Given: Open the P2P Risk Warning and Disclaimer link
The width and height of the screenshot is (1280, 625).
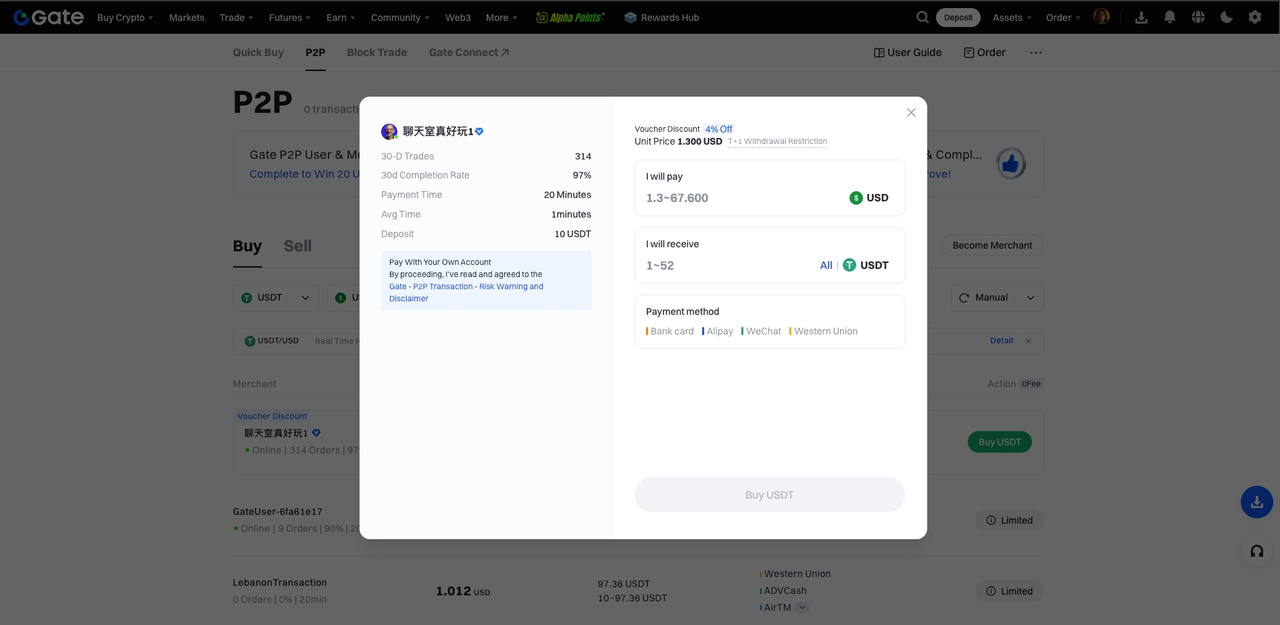Looking at the screenshot, I should (x=466, y=292).
